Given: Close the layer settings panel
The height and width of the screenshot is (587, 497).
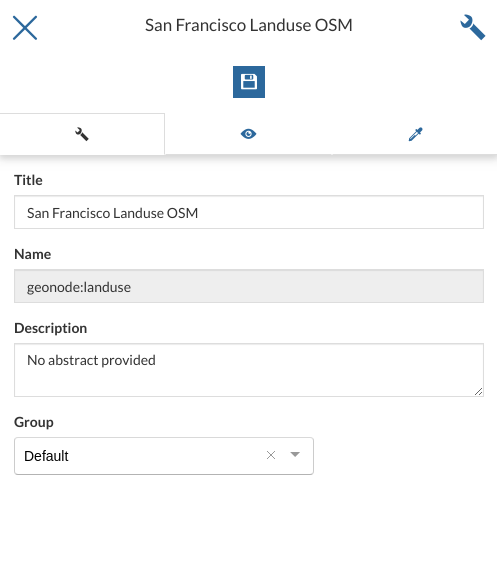Looking at the screenshot, I should pyautogui.click(x=25, y=28).
